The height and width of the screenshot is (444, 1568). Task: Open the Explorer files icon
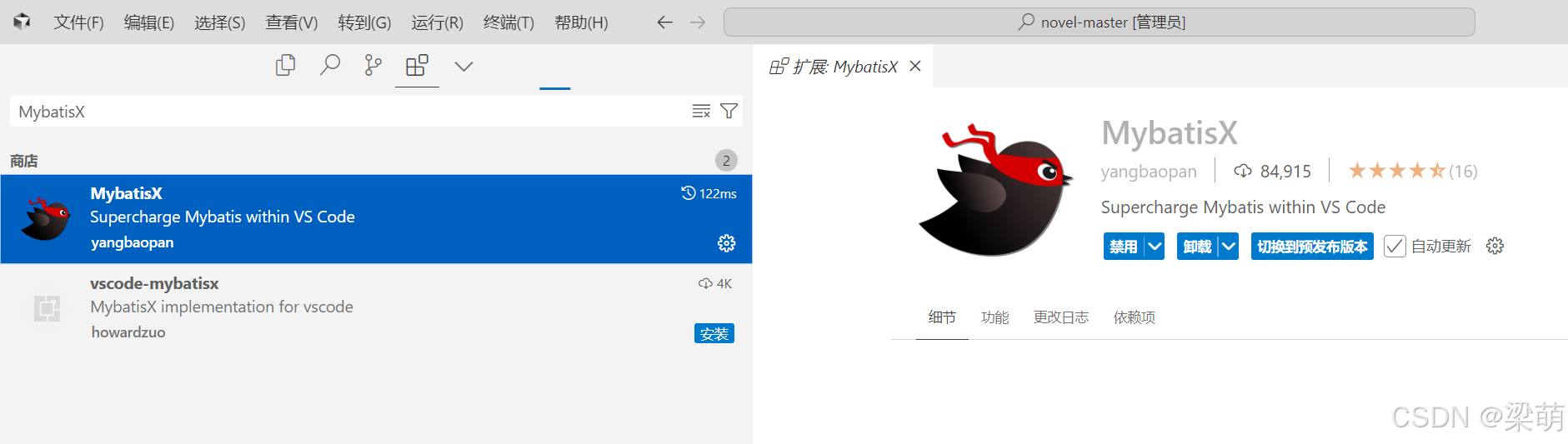pyautogui.click(x=285, y=66)
